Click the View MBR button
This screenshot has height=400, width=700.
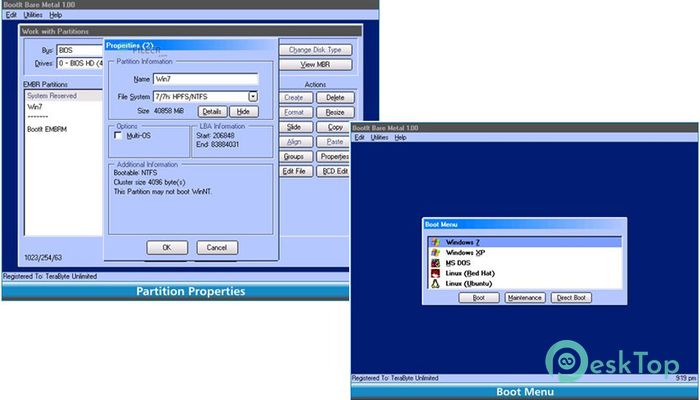315,64
